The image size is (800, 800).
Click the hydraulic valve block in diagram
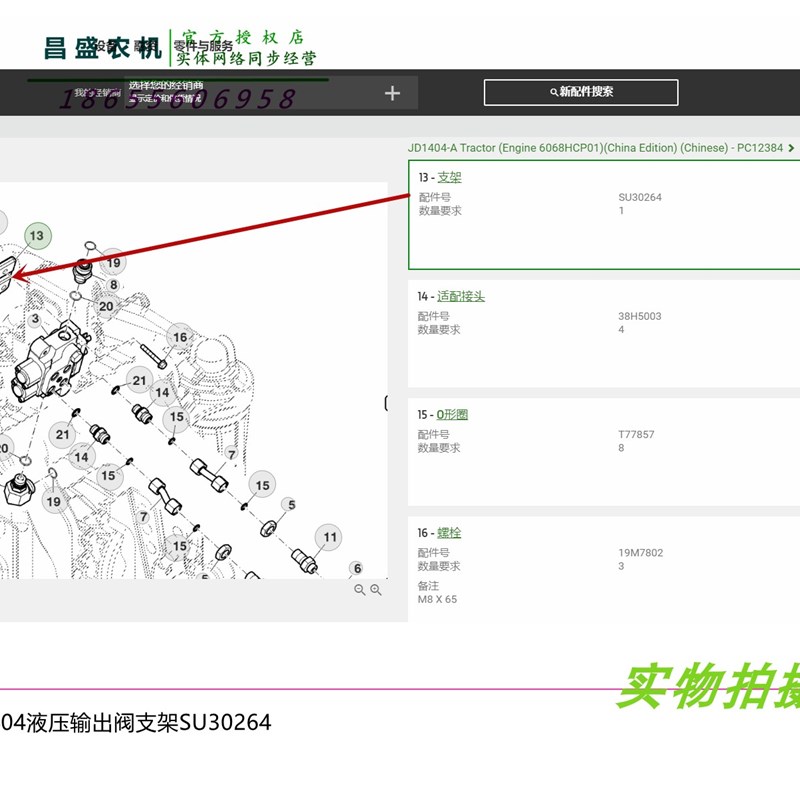click(51, 361)
